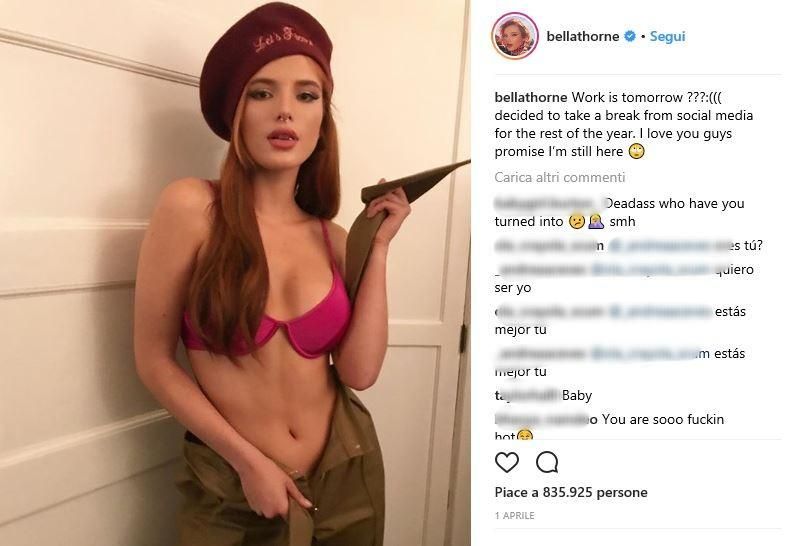This screenshot has height=546, width=790.
Task: Click the eye-roll emoji in the caption
Action: coord(637,151)
